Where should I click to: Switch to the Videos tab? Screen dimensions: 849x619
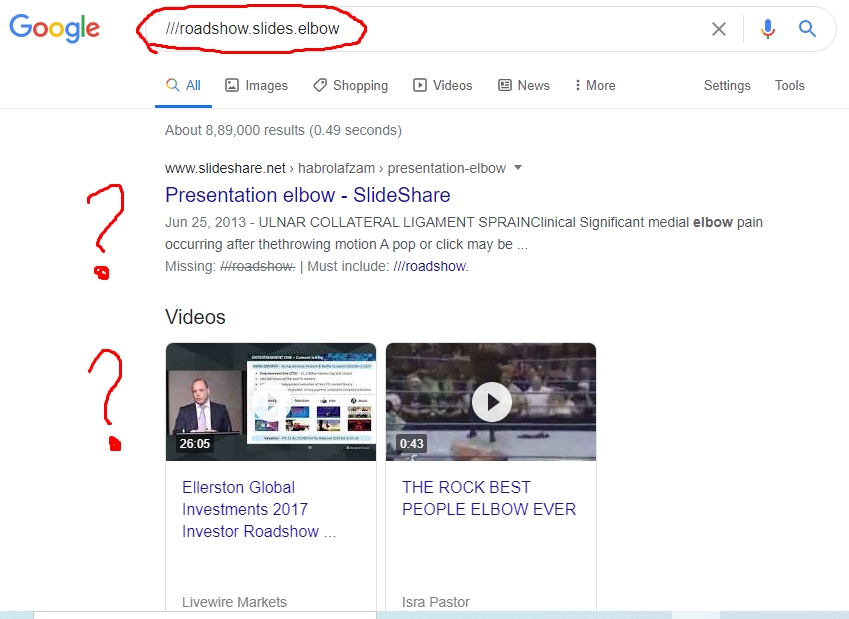(442, 86)
